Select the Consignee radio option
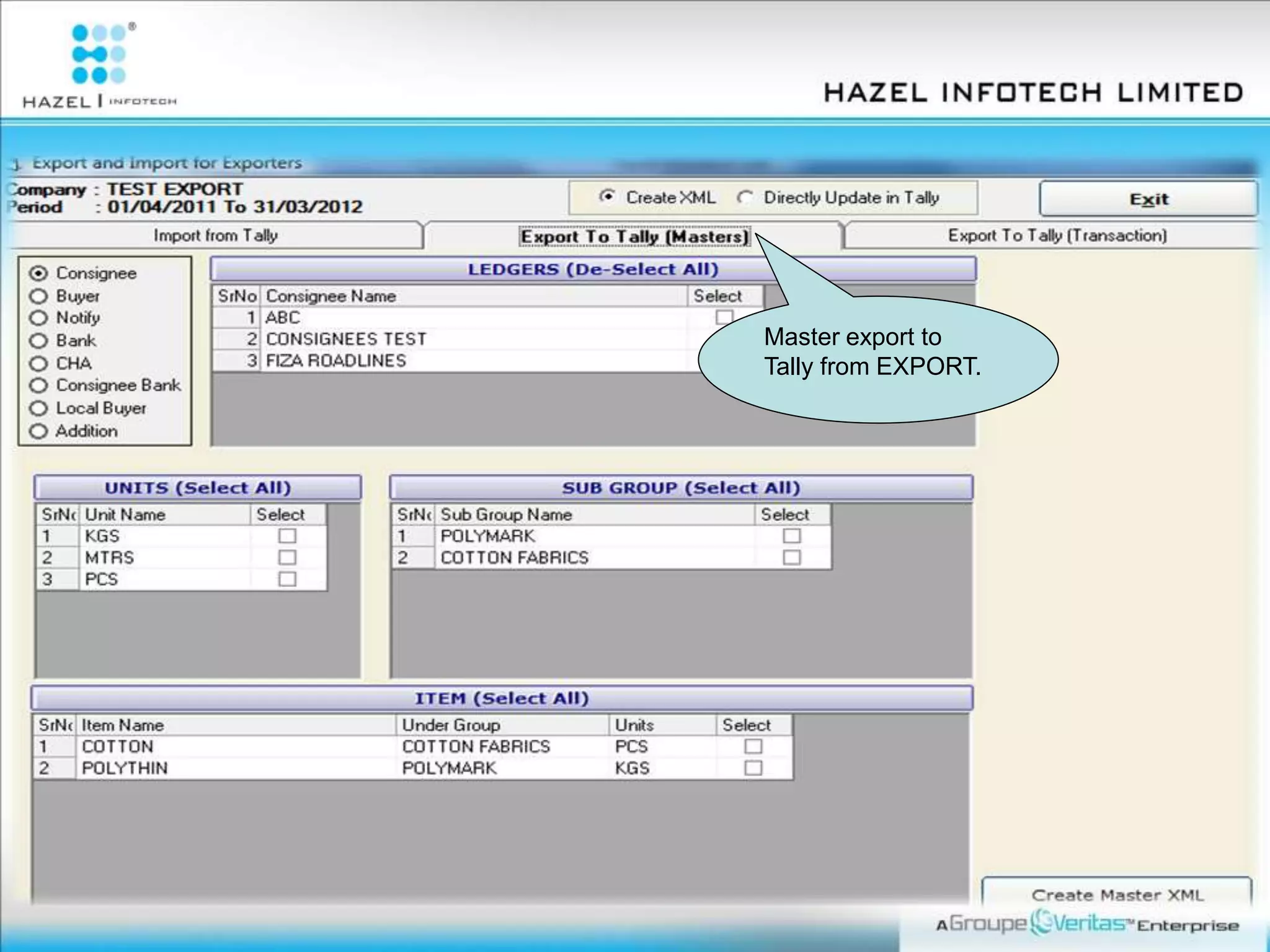The width and height of the screenshot is (1270, 952). pos(38,273)
